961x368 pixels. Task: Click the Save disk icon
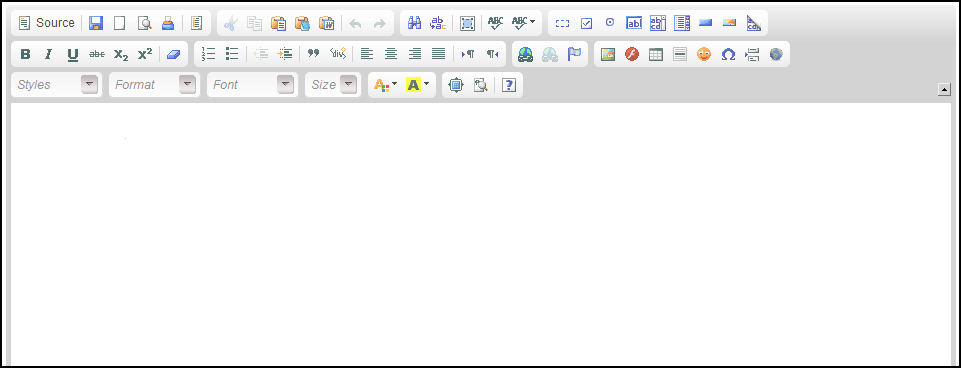(96, 23)
